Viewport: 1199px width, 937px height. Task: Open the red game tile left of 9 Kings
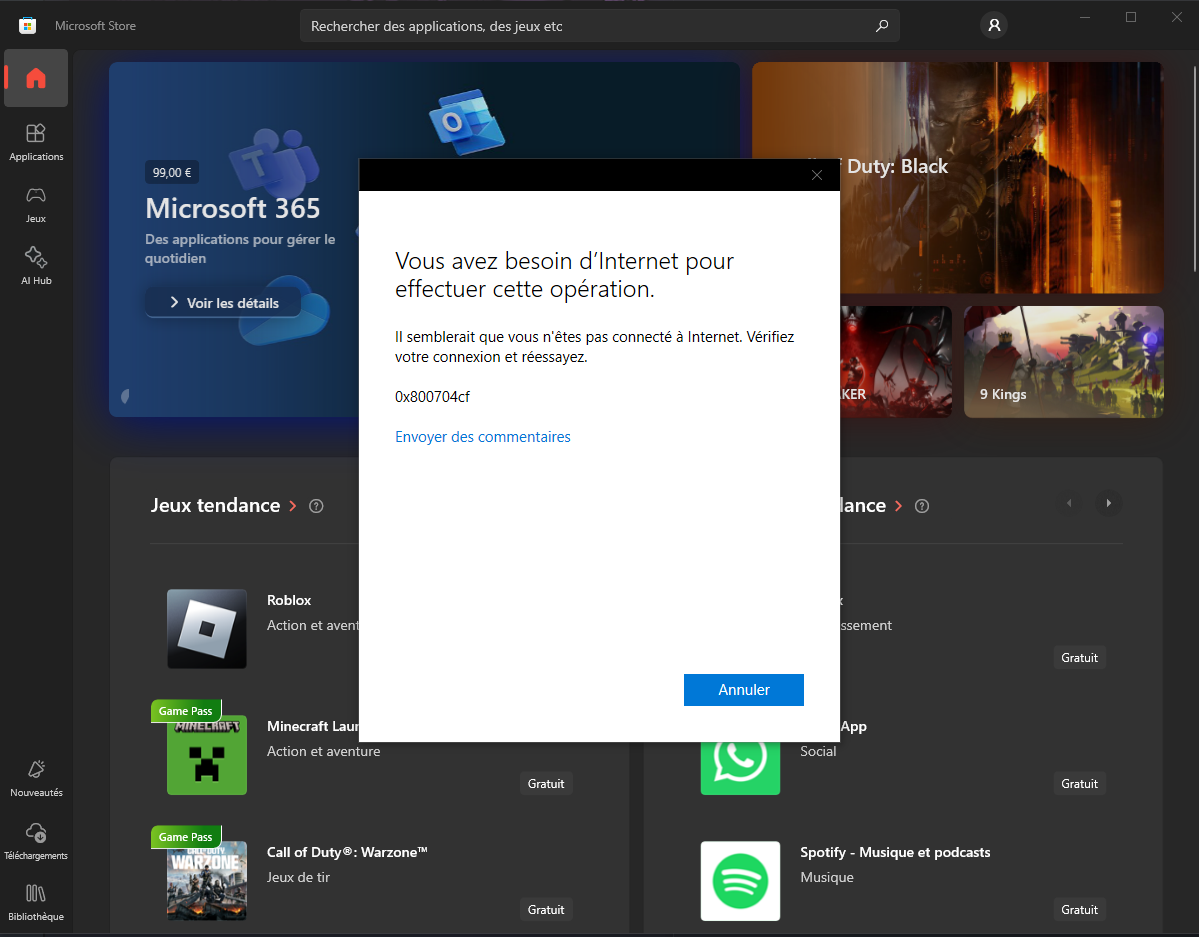click(896, 362)
